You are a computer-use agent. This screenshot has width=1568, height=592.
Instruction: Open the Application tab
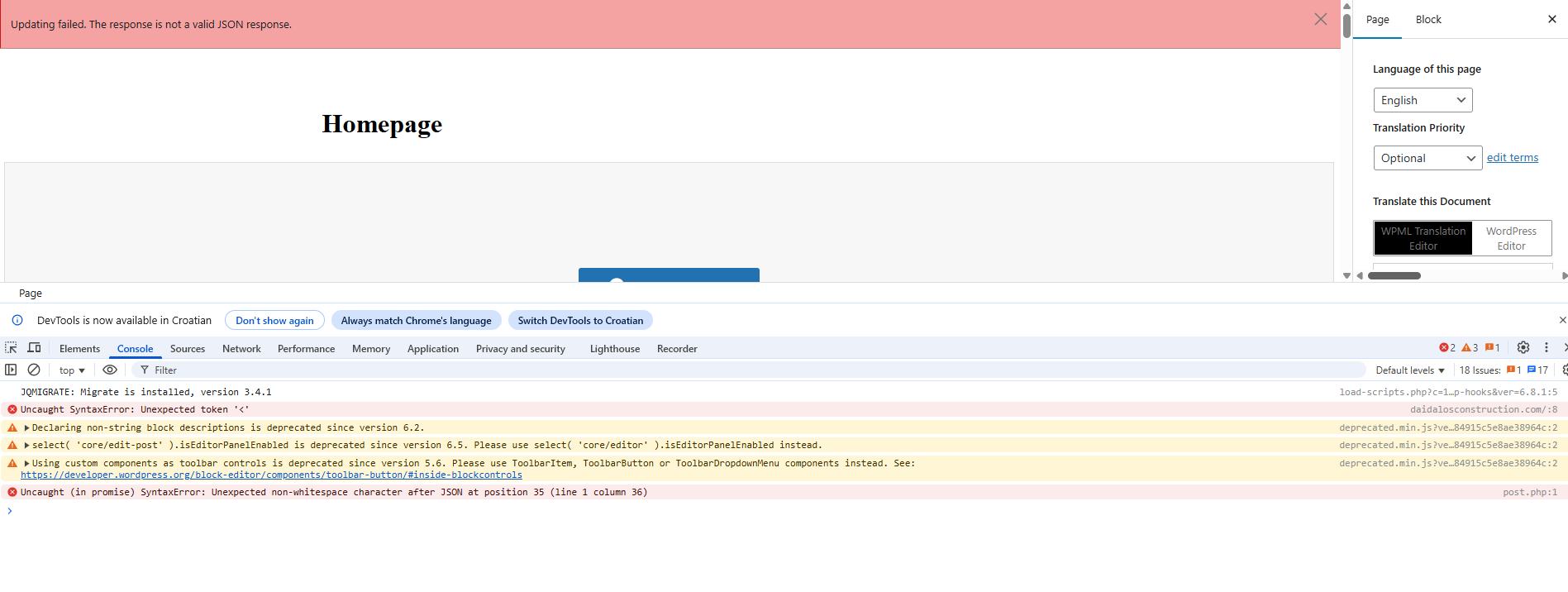(x=432, y=349)
